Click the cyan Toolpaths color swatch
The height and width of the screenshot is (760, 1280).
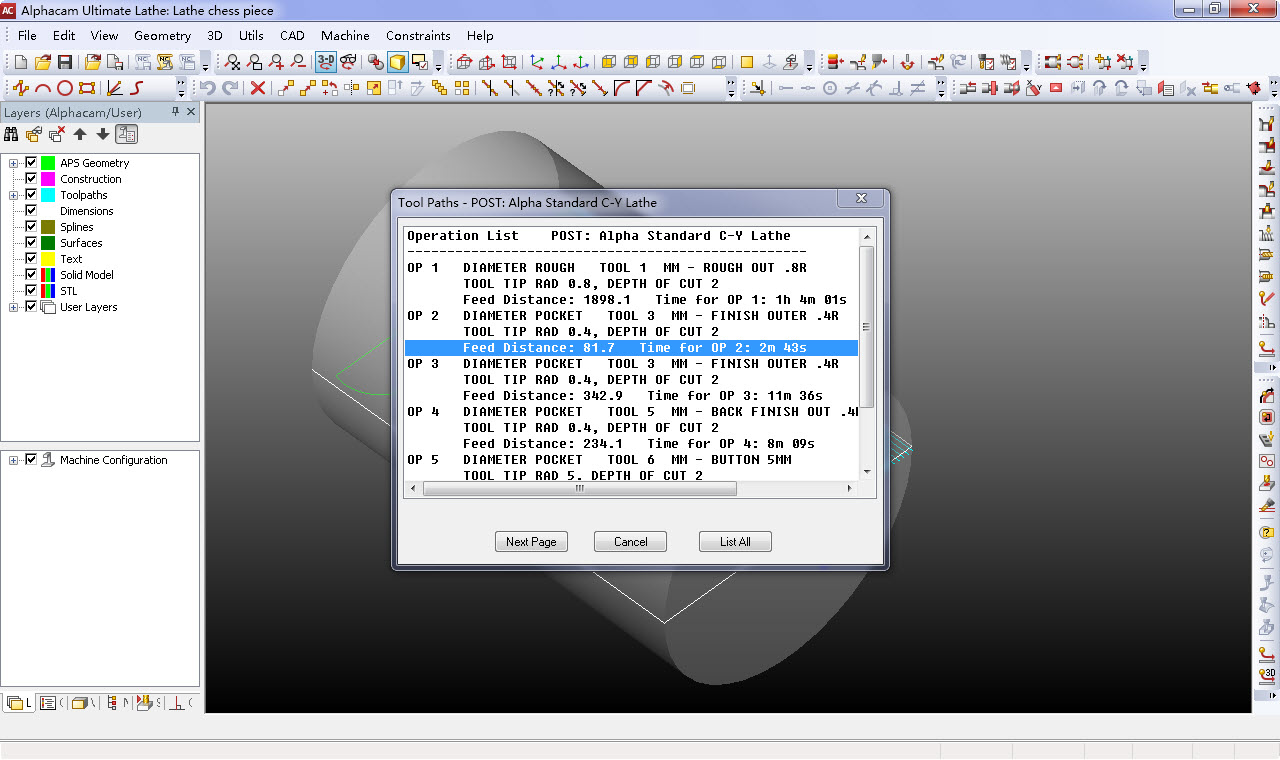coord(48,195)
